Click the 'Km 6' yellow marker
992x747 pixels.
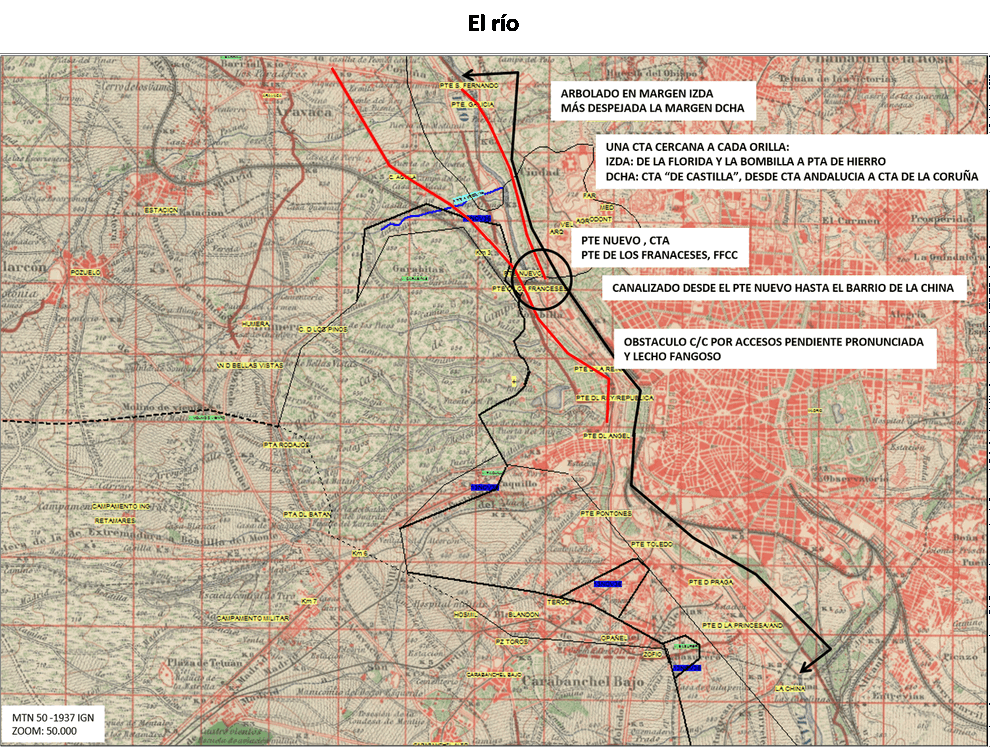359,554
